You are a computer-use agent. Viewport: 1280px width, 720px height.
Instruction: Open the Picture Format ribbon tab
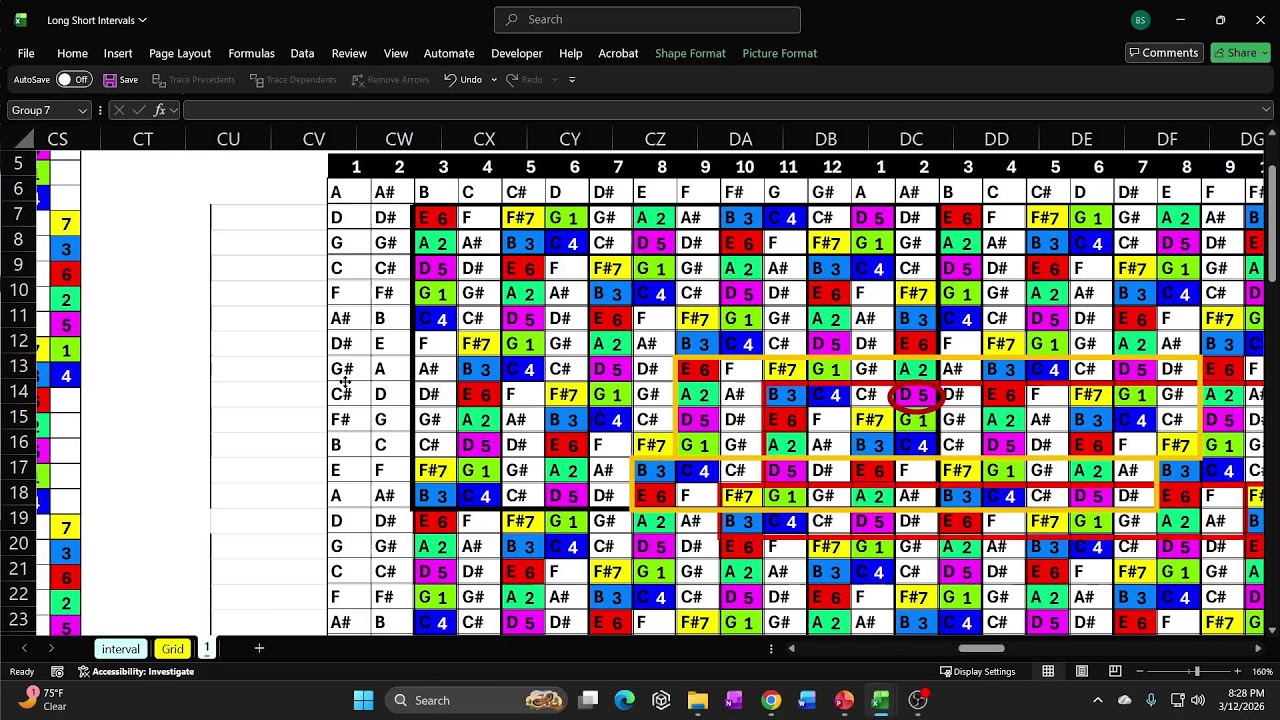coord(780,53)
